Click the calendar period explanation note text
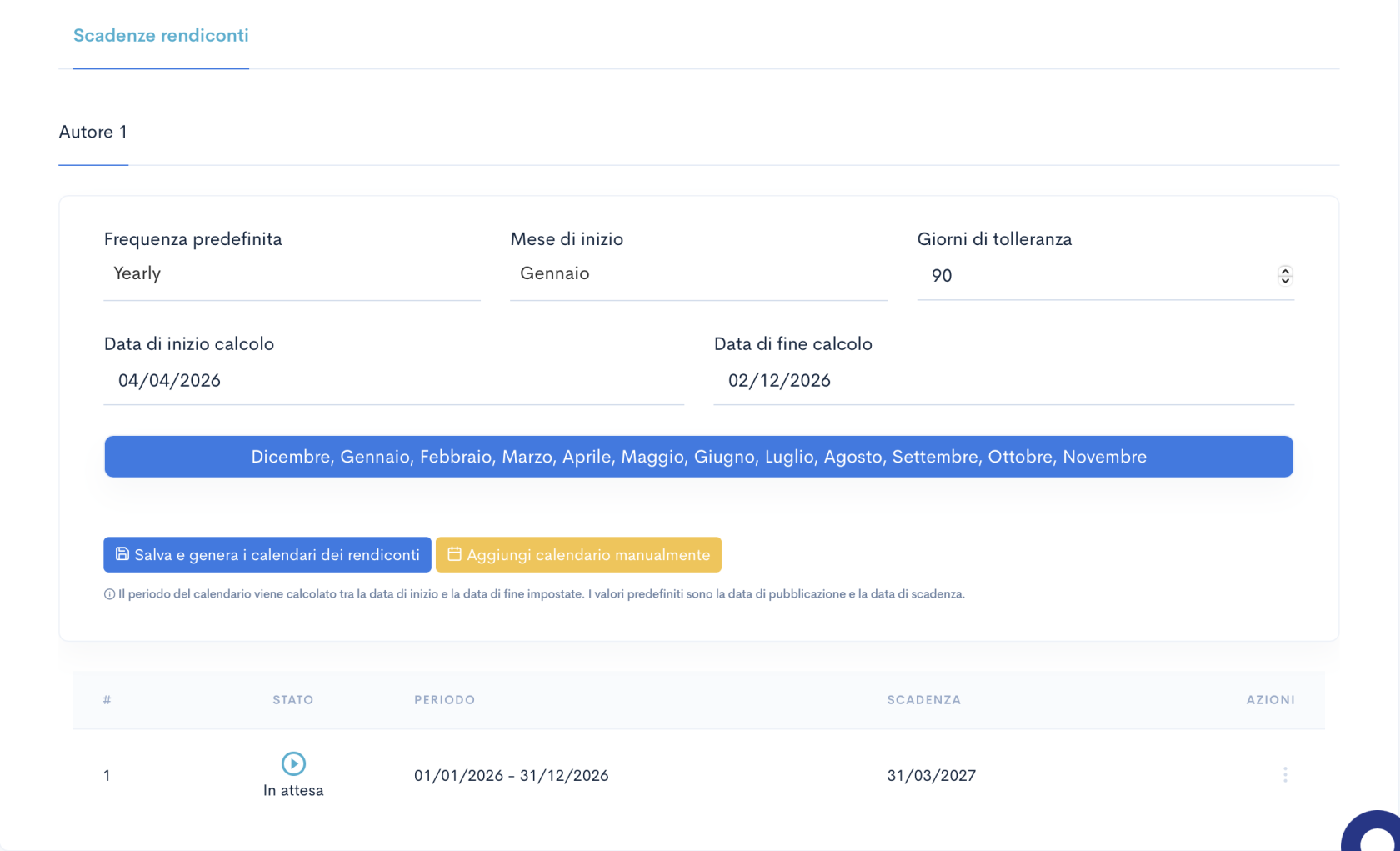 coord(542,594)
